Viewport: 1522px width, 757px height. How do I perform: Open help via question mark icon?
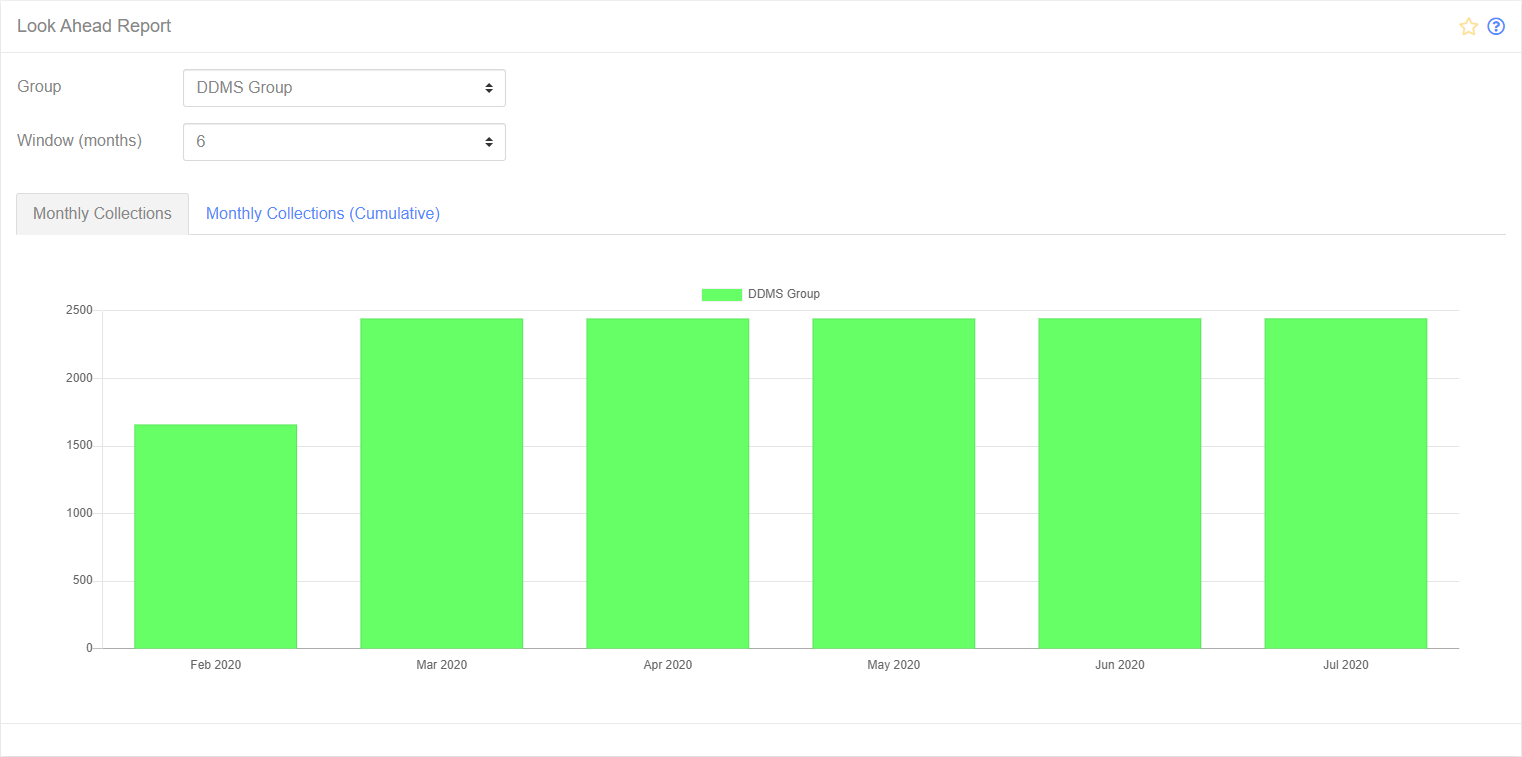click(x=1496, y=27)
